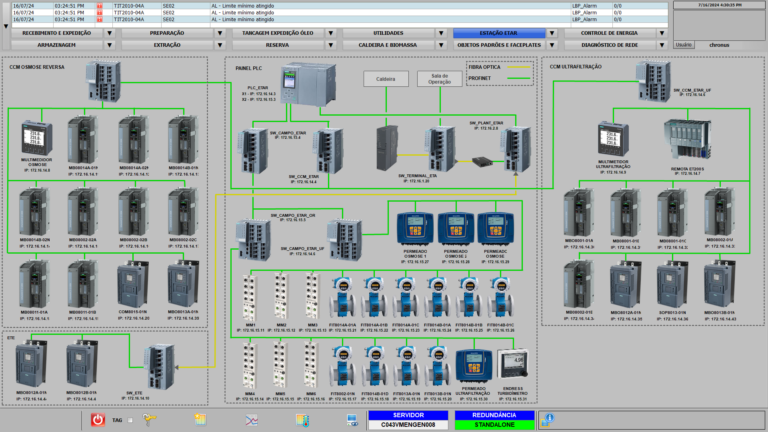The height and width of the screenshot is (432, 768).
Task: Expand TANCAGEM EXPEDIÇÃO ÓLEO dropdown arrow
Action: pos(331,33)
